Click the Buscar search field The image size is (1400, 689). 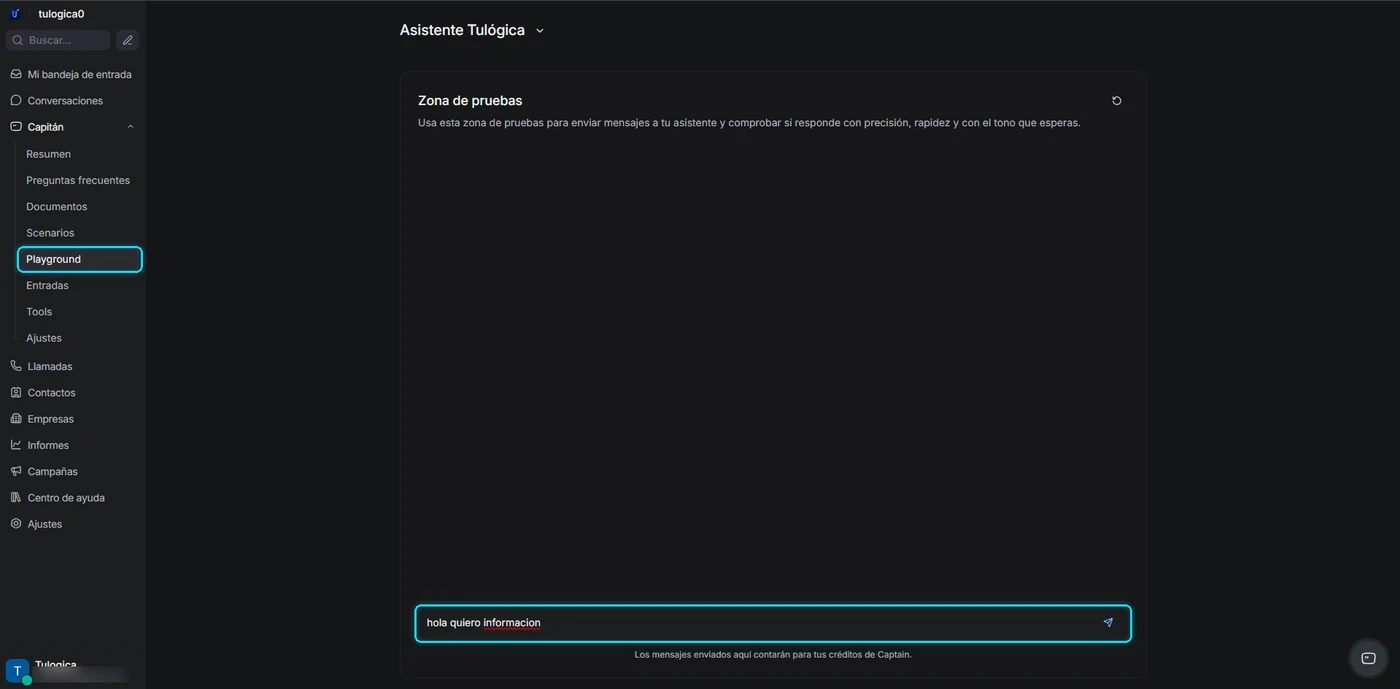click(x=58, y=40)
